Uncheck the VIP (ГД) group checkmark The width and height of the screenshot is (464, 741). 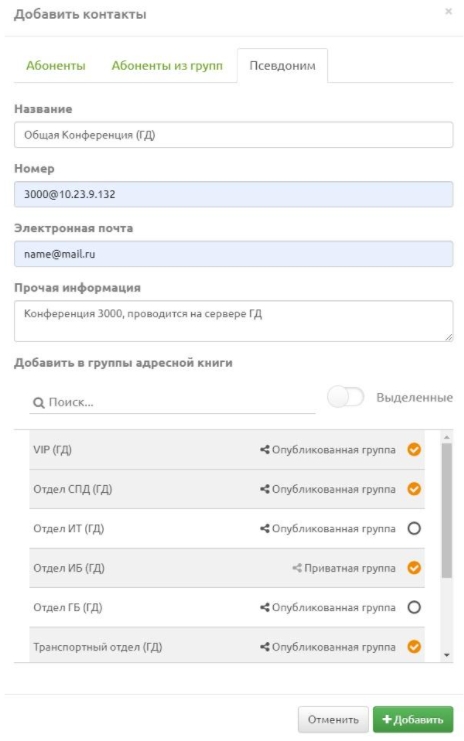tap(414, 449)
